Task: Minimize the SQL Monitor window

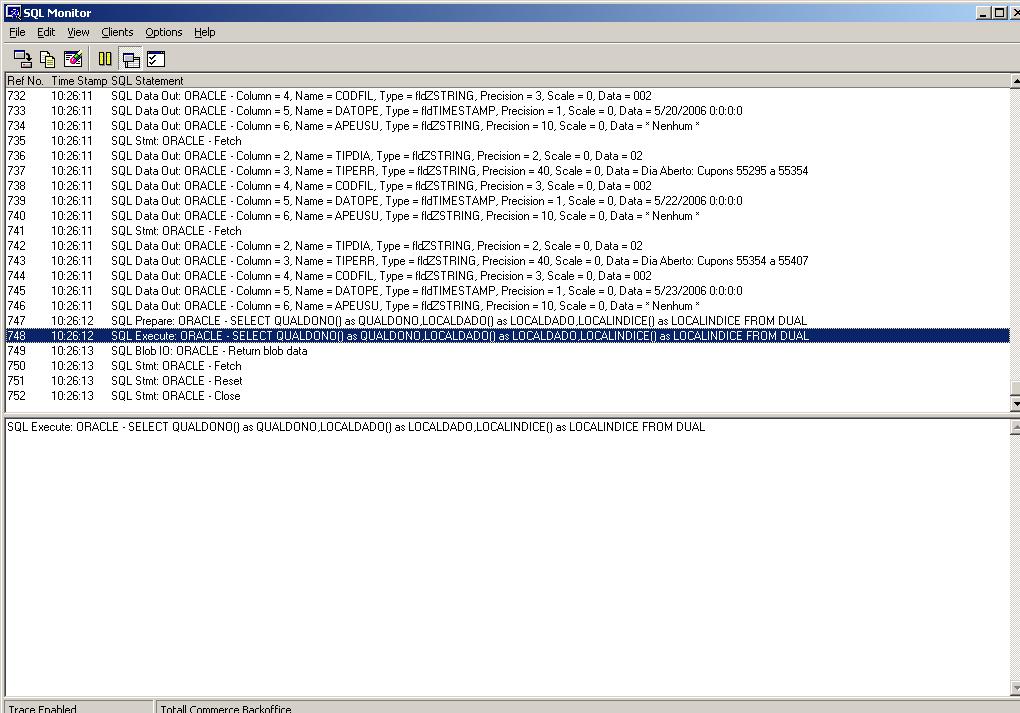Action: [984, 12]
